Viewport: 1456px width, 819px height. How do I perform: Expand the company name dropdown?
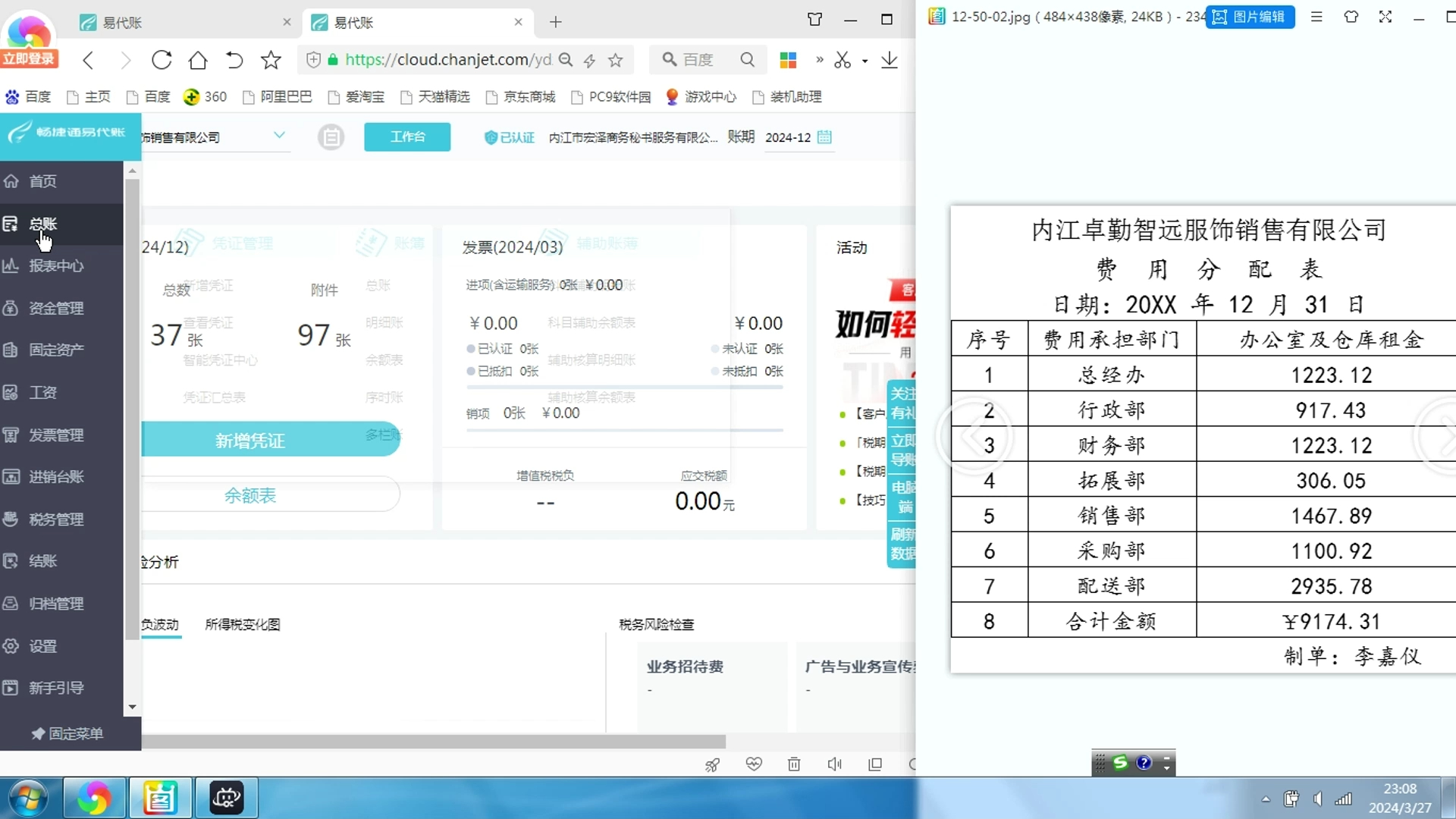pos(280,135)
